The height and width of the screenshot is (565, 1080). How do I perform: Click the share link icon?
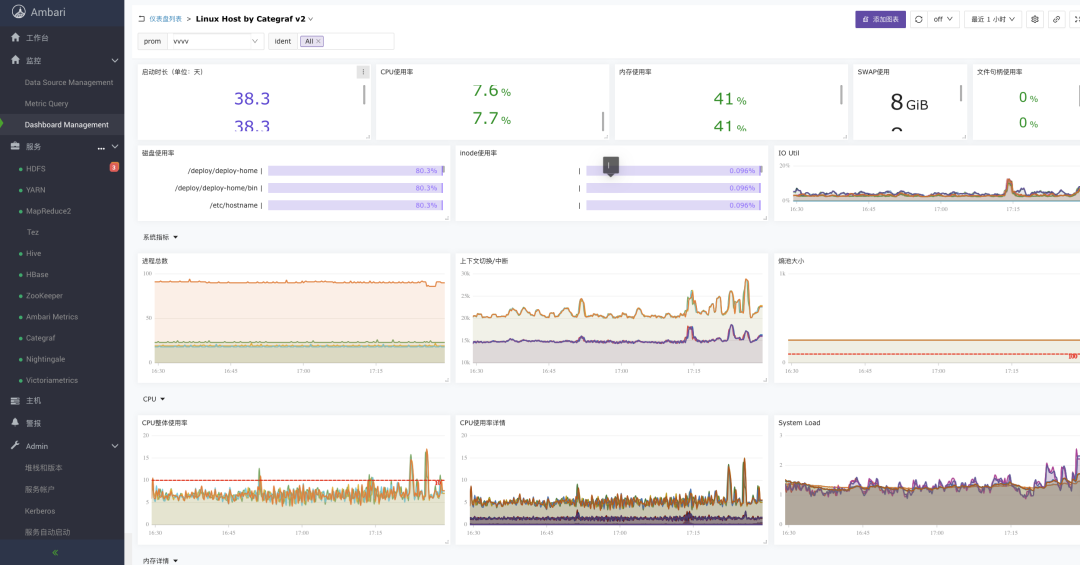click(1057, 19)
